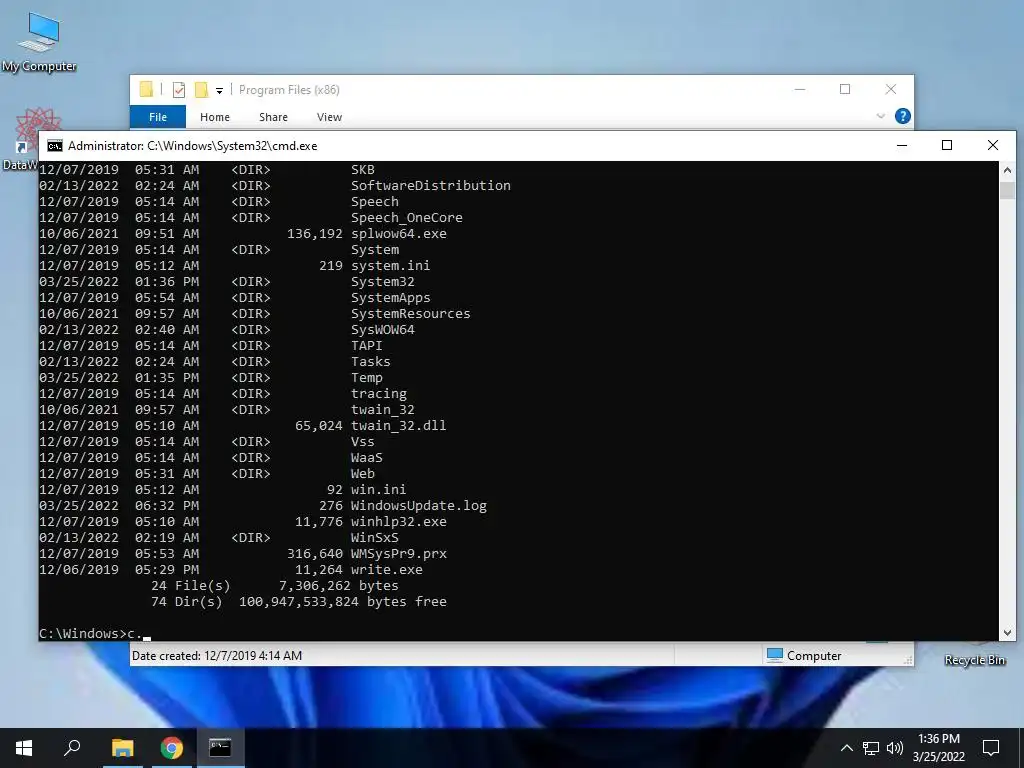Open Explorer Help blue question icon
1024x768 pixels.
(903, 116)
